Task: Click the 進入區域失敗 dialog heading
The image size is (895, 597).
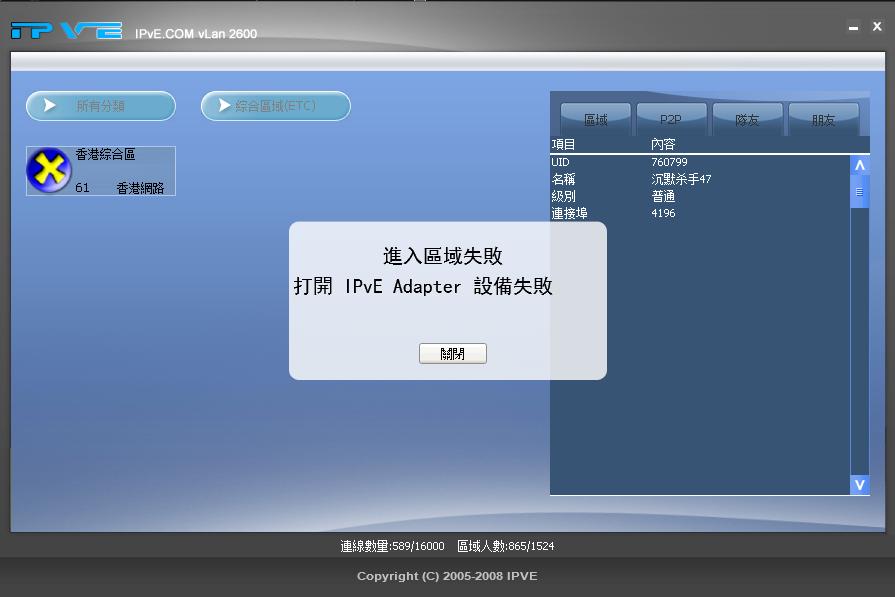Action: tap(443, 256)
